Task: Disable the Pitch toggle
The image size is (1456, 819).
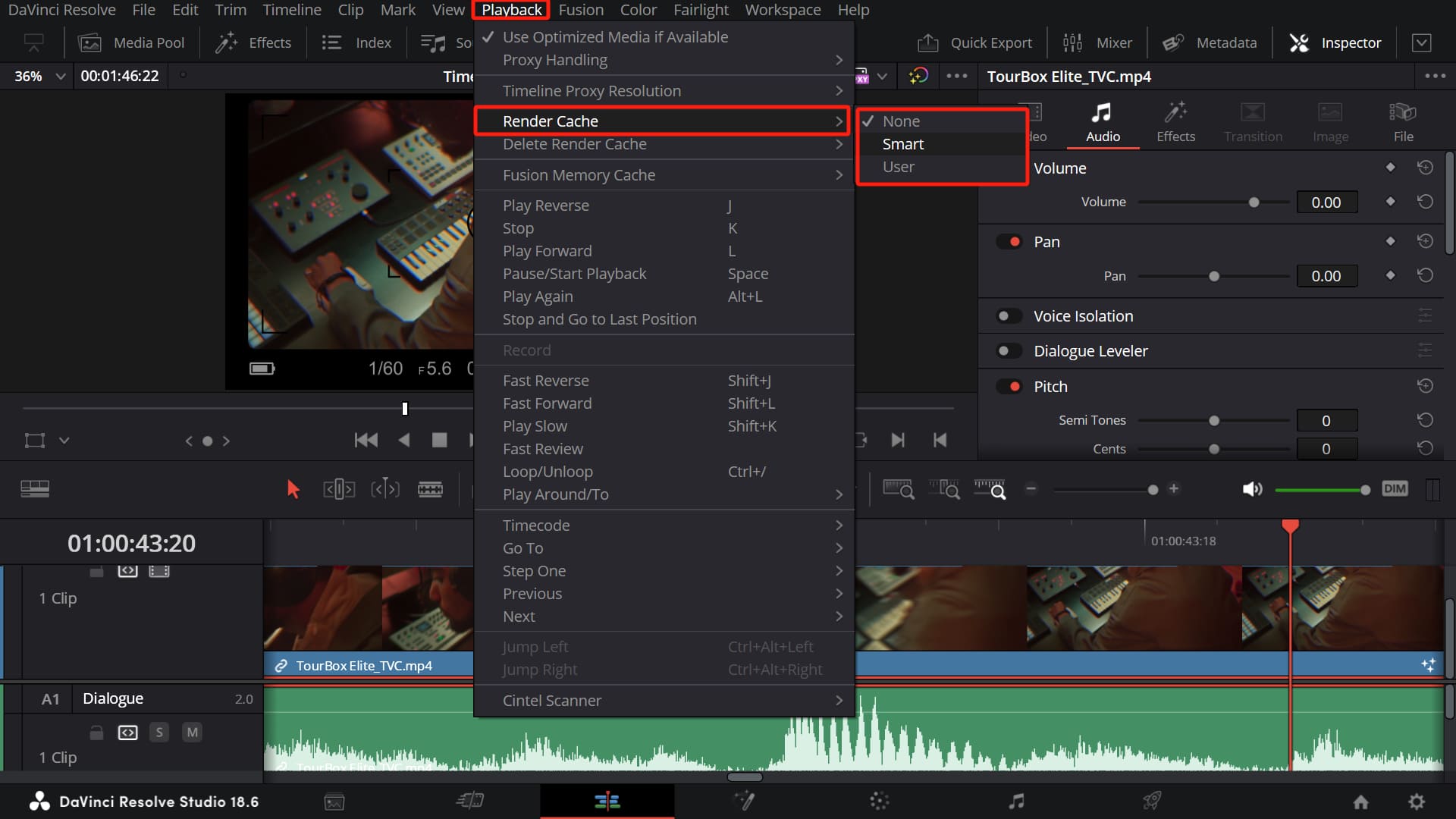Action: click(1009, 387)
